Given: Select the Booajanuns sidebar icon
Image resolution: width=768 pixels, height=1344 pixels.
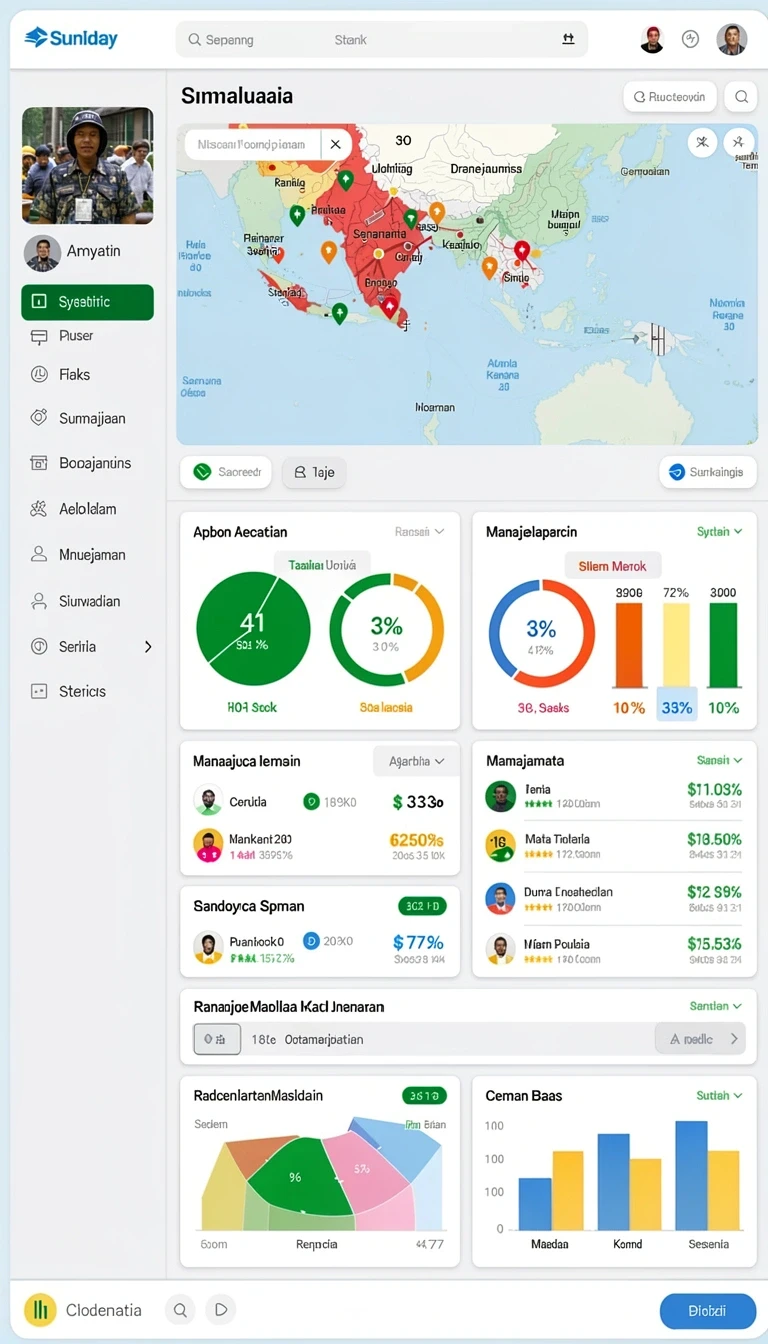Looking at the screenshot, I should click(39, 463).
